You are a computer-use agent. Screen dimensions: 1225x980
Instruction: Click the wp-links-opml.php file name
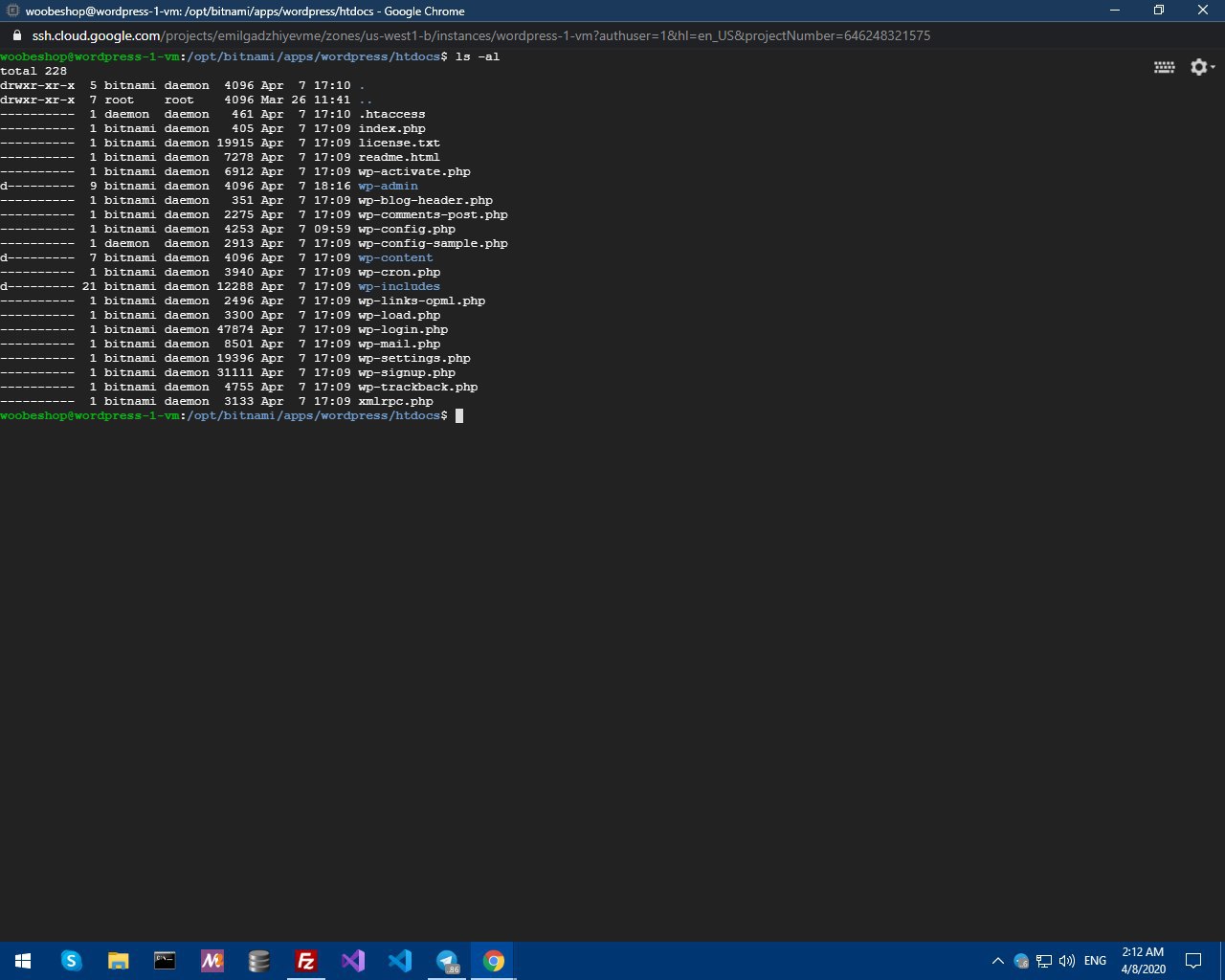422,301
